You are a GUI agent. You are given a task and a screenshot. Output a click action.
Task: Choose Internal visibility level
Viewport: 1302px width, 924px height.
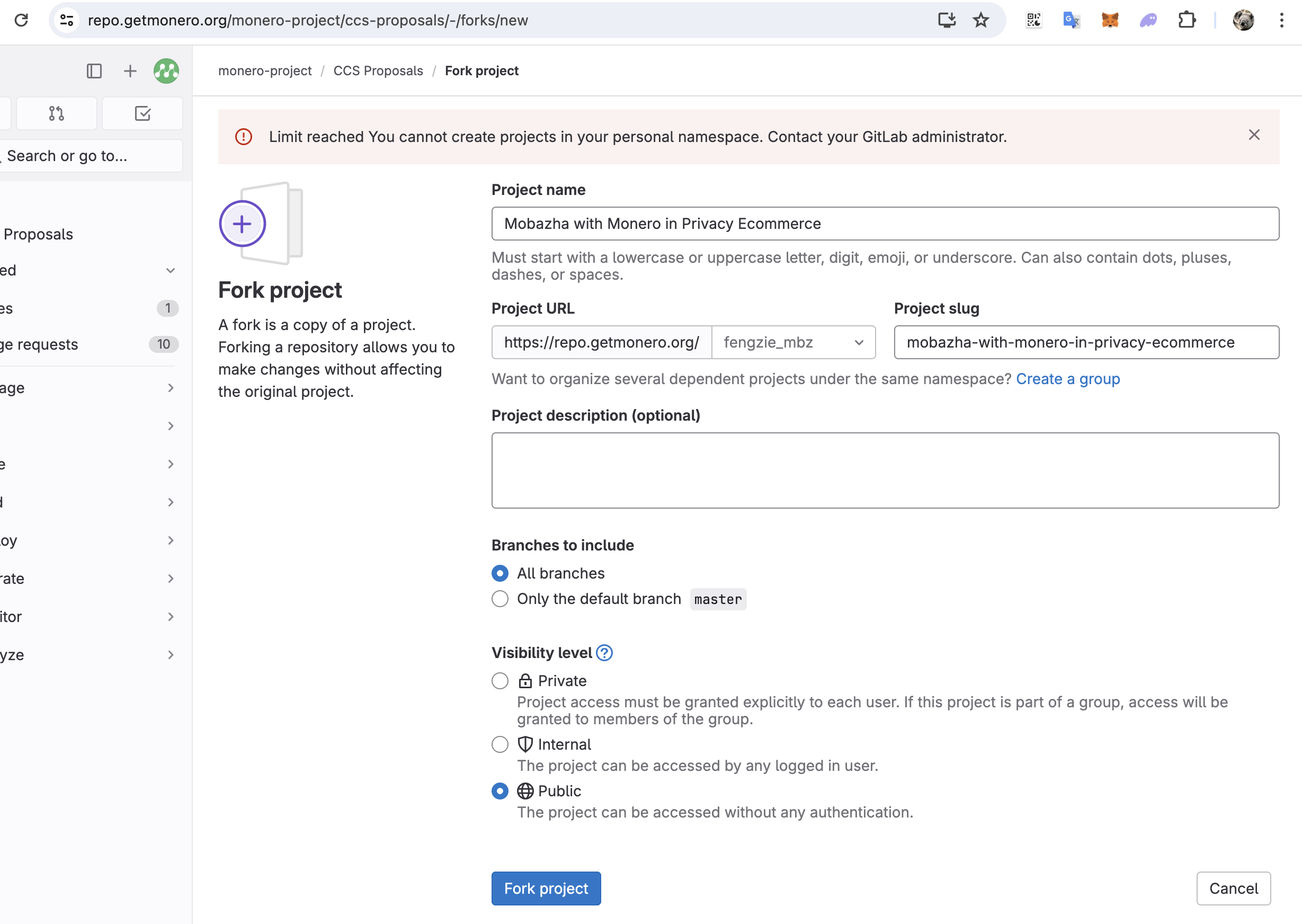click(x=500, y=744)
